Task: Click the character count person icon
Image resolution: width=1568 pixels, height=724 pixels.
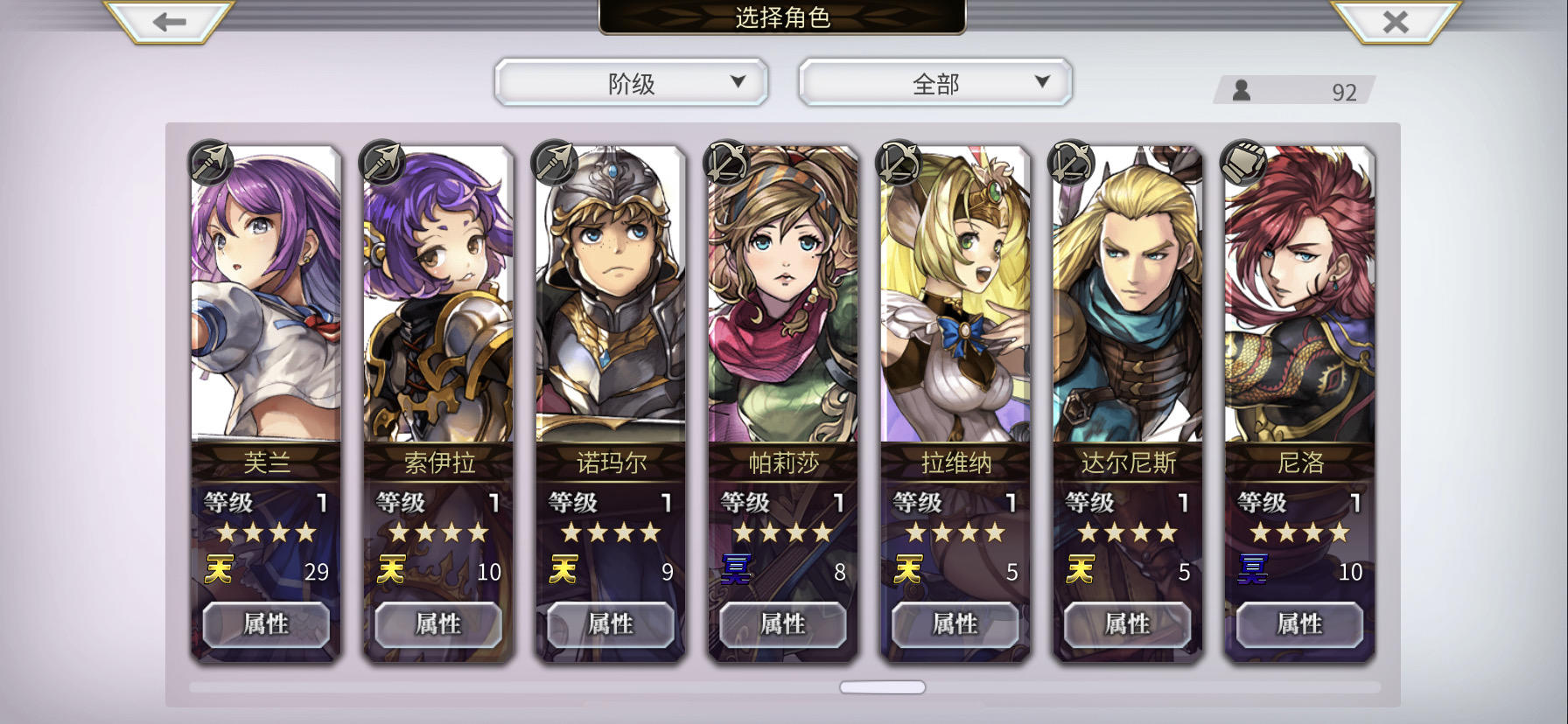Action: point(1241,90)
